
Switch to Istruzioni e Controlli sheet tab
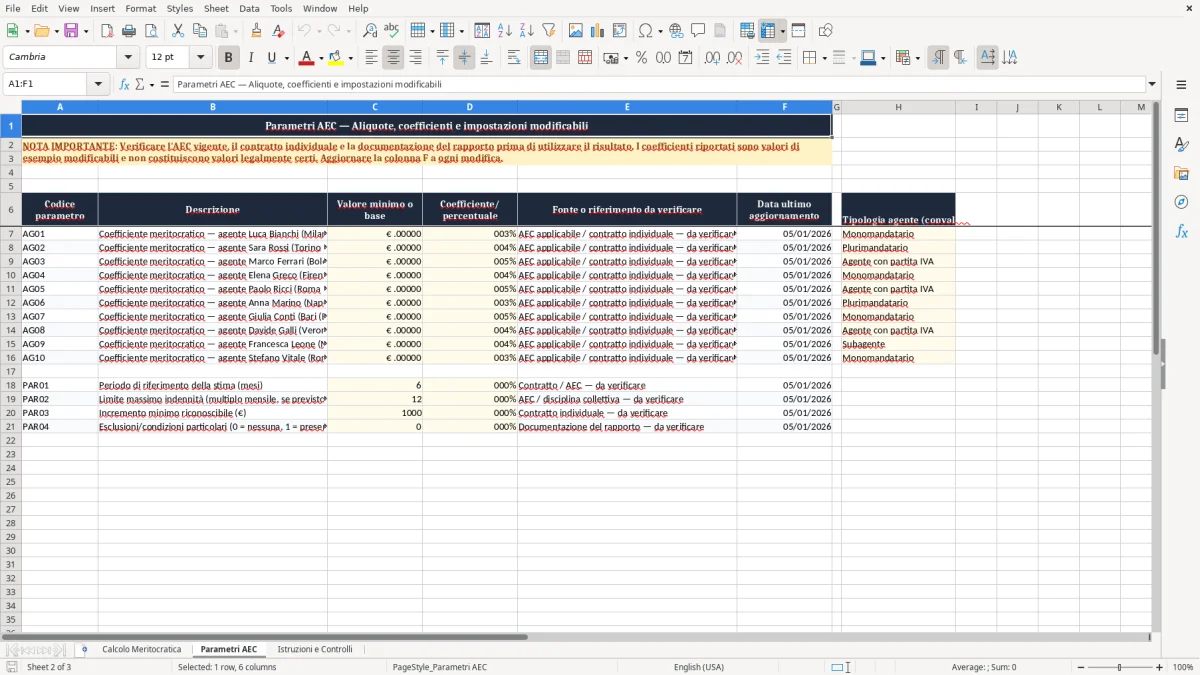[x=315, y=650]
